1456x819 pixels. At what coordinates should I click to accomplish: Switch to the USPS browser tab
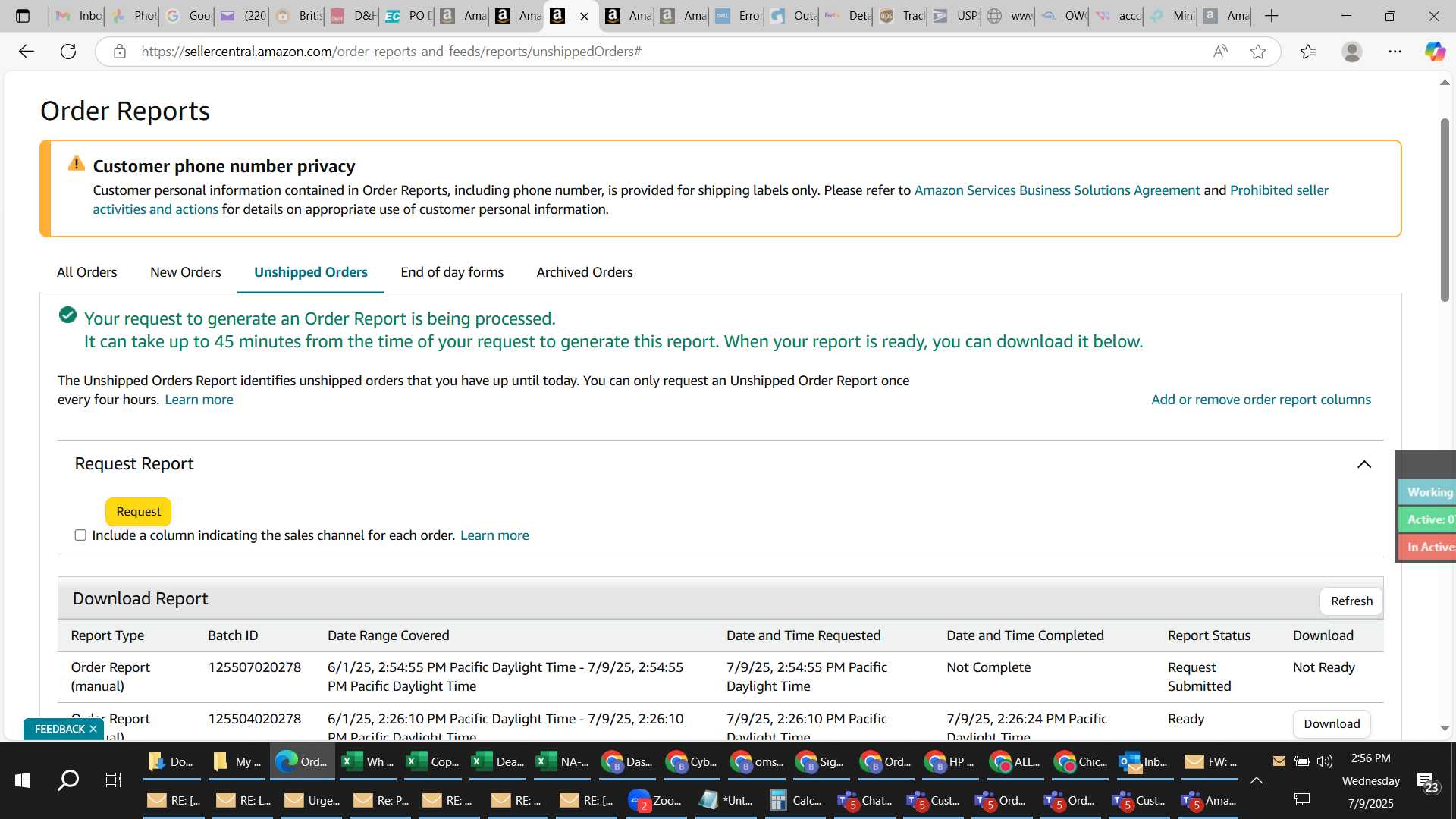[955, 16]
